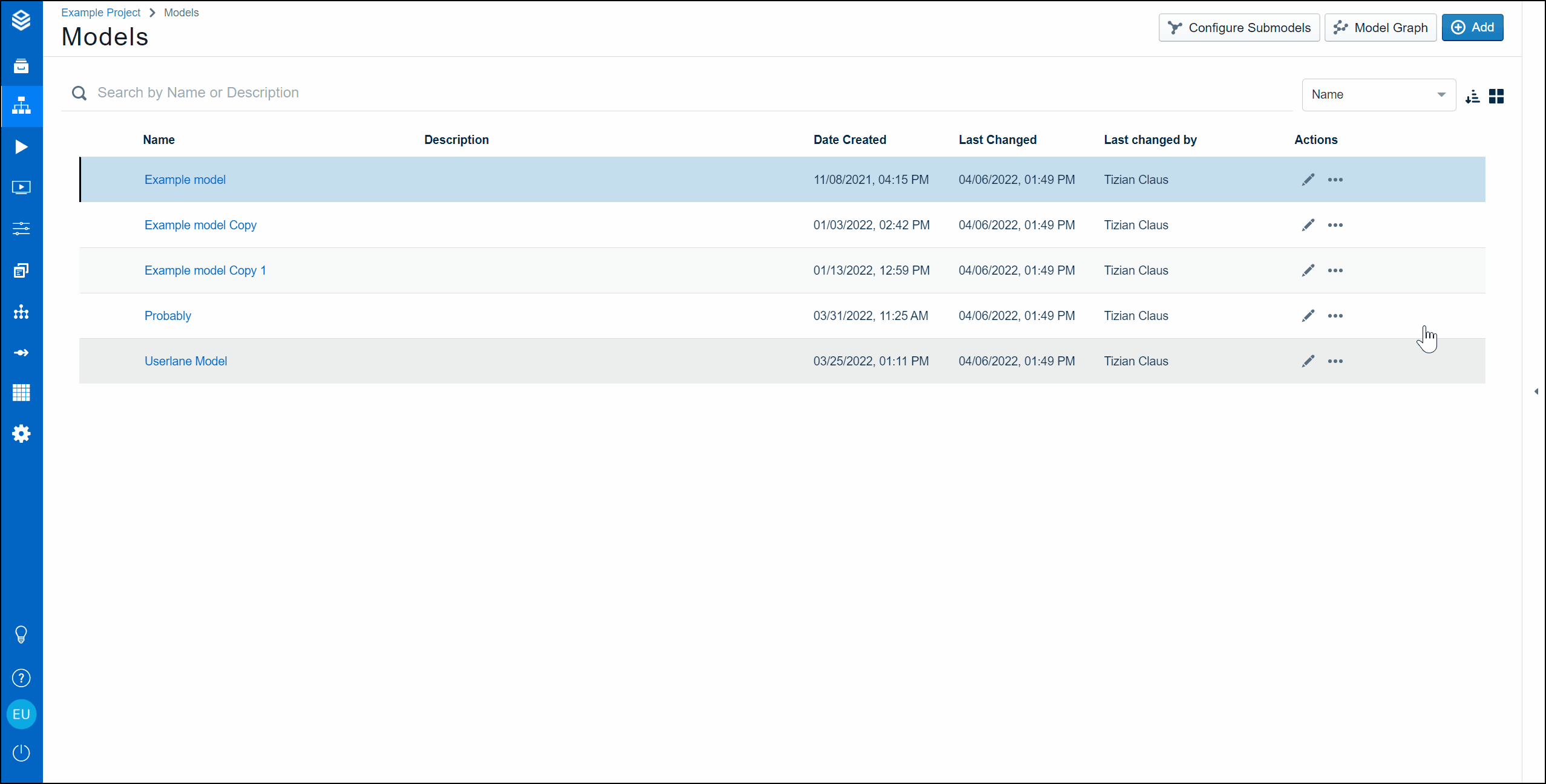Click the play triangle sidebar icon
The height and width of the screenshot is (784, 1546).
pos(21,147)
